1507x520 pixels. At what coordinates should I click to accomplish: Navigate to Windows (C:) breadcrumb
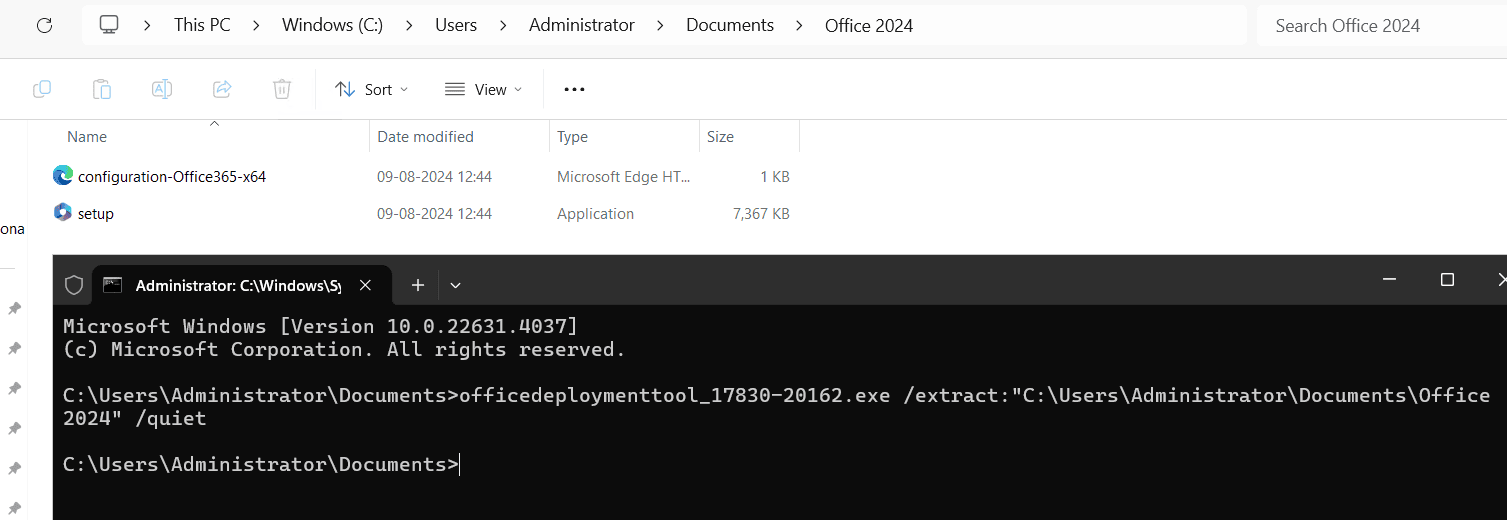[332, 26]
